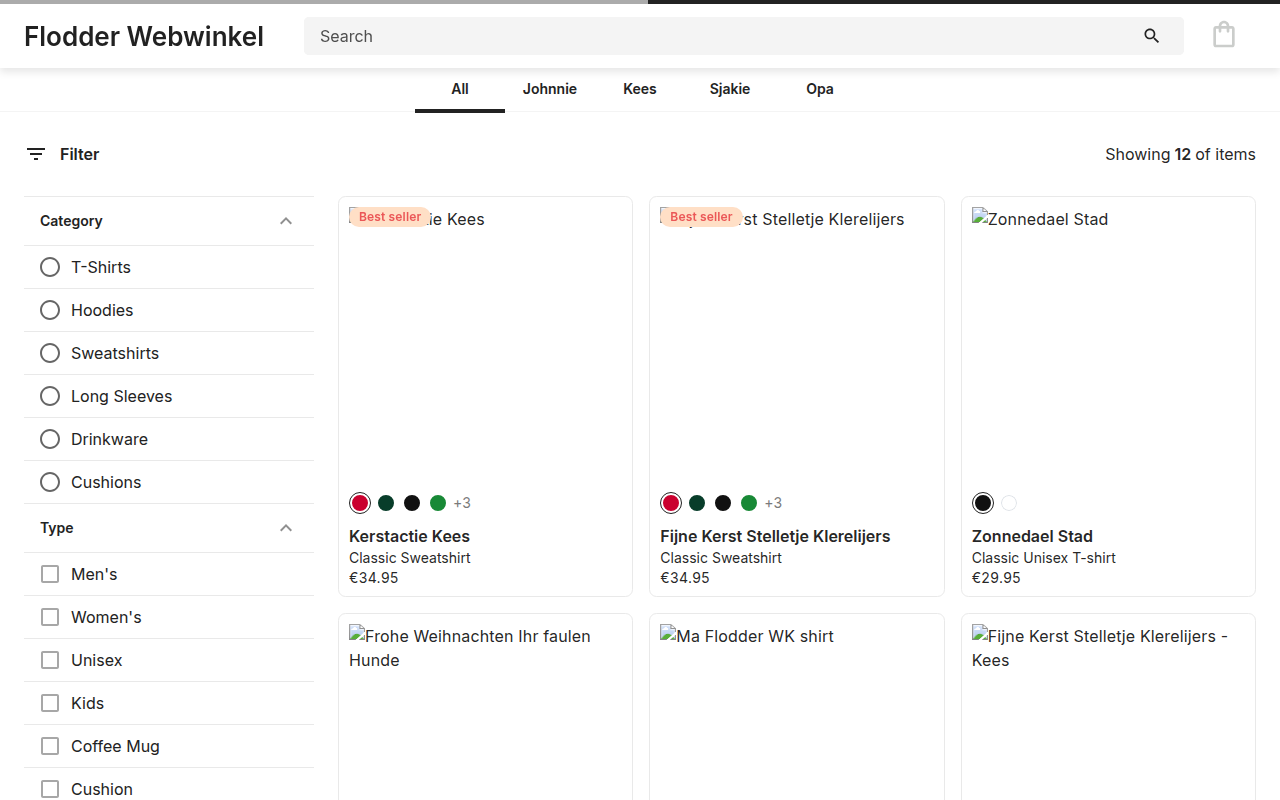Select the Hoodies category radio button

50,310
